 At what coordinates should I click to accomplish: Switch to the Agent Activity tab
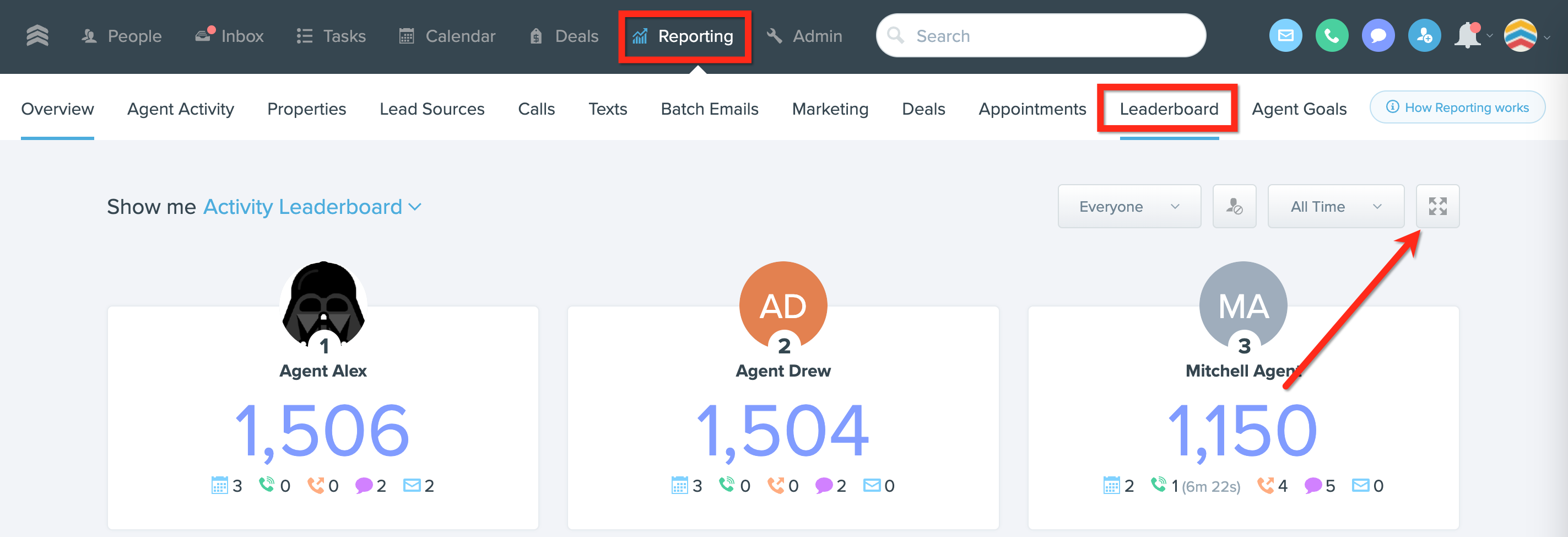[180, 109]
